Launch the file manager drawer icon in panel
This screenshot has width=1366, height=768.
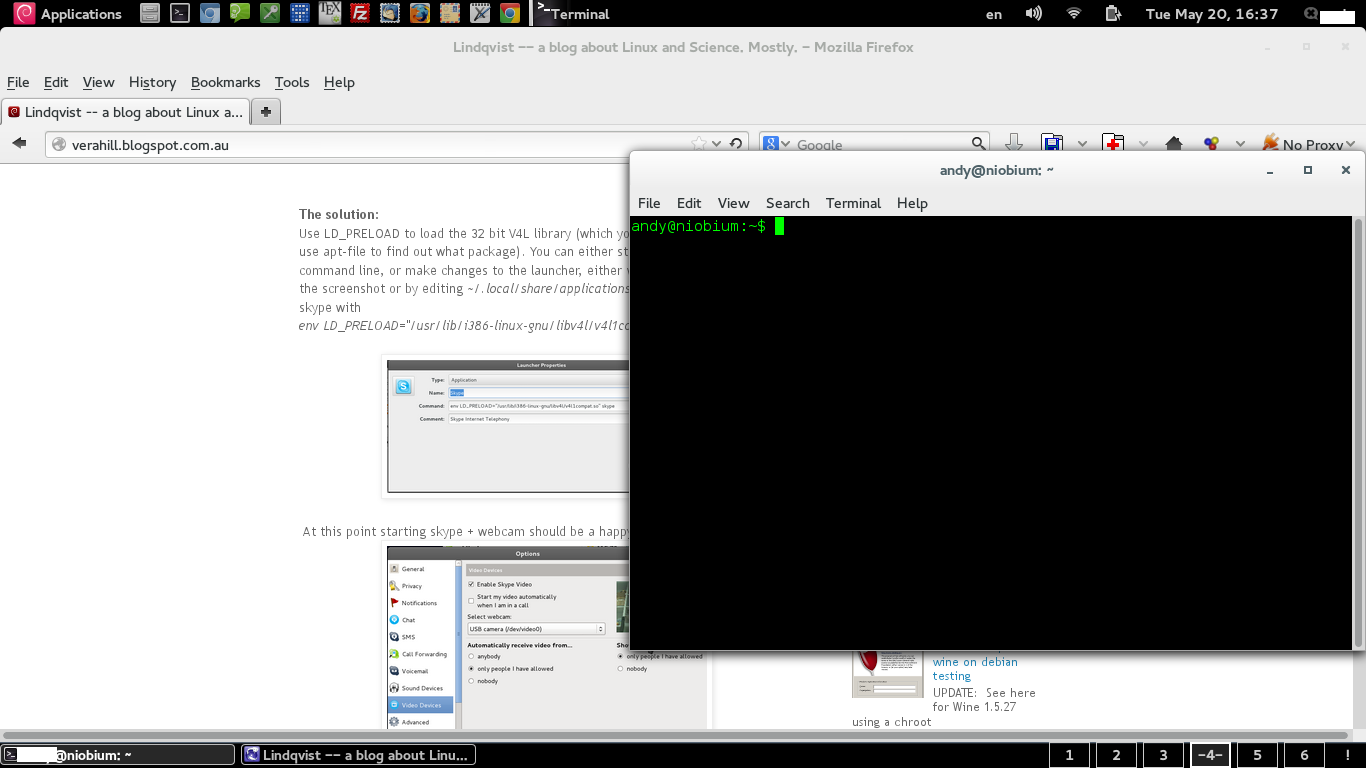tap(150, 14)
